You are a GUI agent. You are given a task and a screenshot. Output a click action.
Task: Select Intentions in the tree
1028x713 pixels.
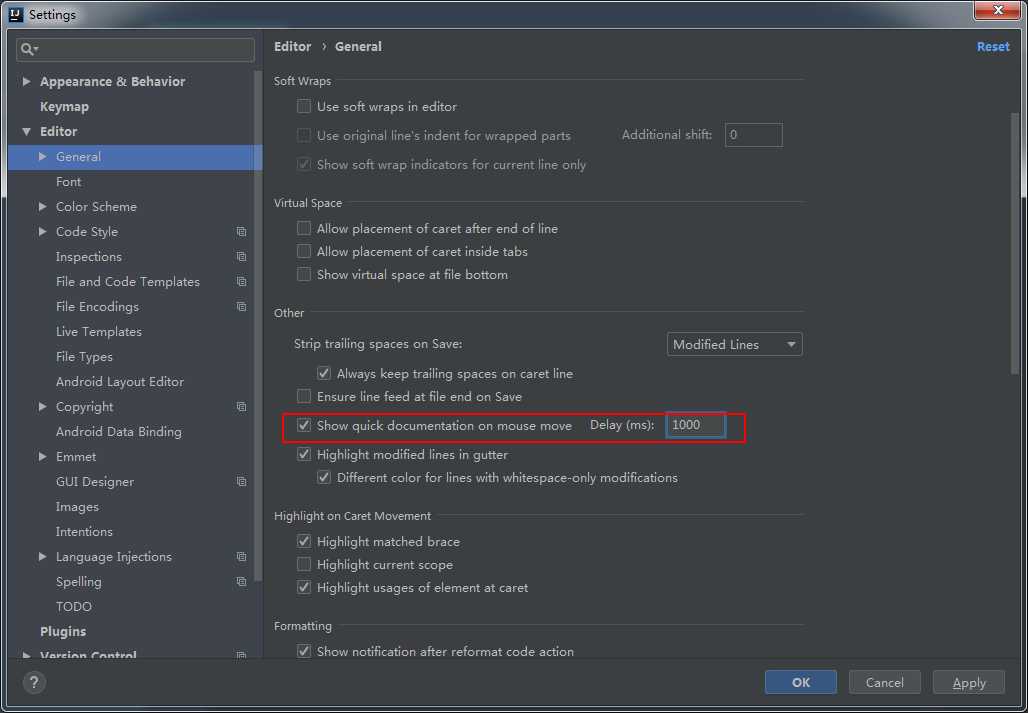(85, 532)
